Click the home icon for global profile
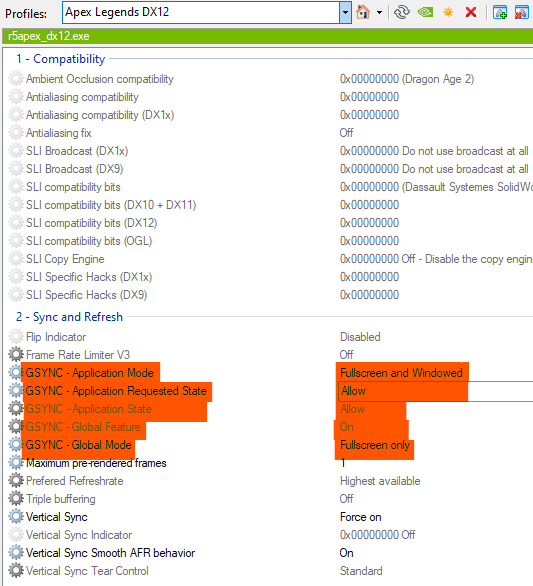The image size is (533, 586). pyautogui.click(x=363, y=12)
